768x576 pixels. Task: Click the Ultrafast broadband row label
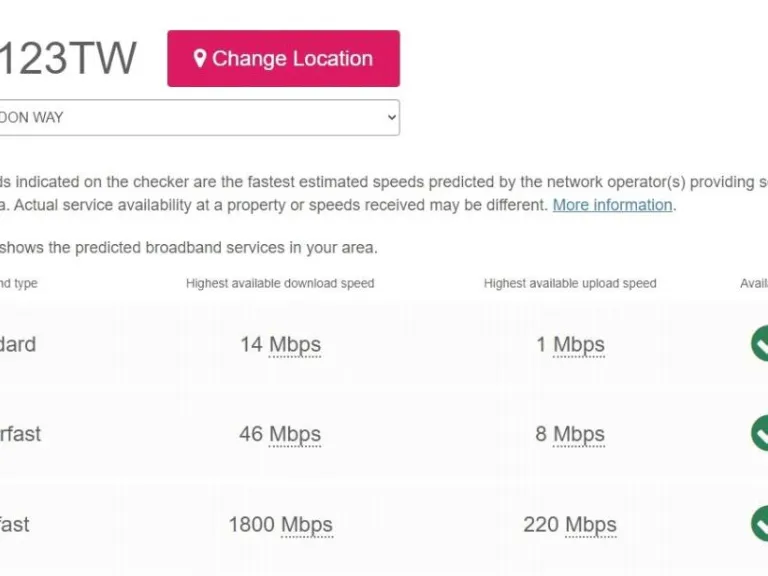pyautogui.click(x=15, y=525)
